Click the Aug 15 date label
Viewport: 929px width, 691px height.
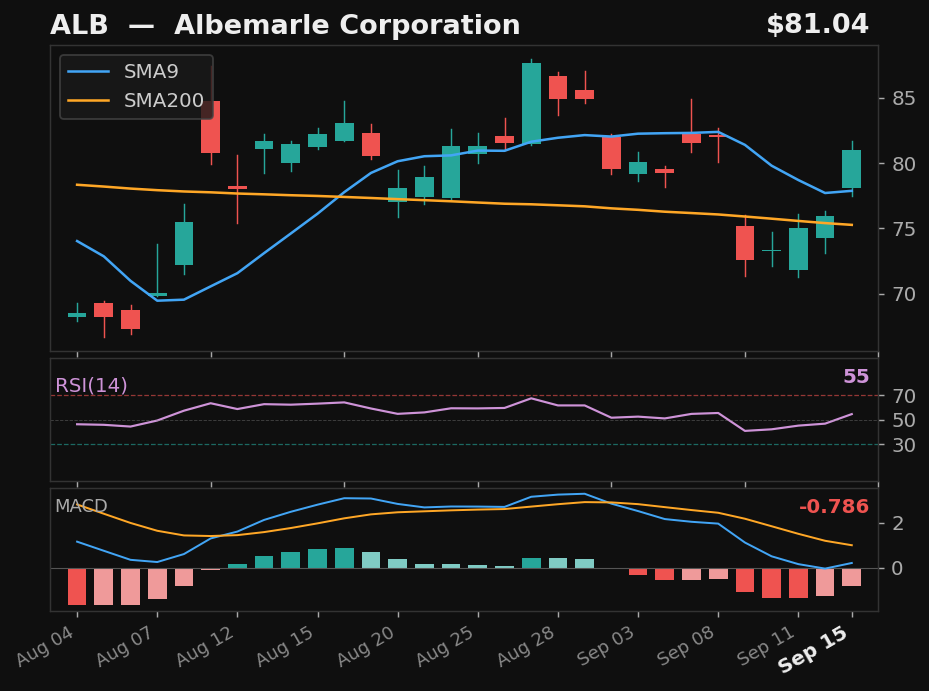pos(286,645)
